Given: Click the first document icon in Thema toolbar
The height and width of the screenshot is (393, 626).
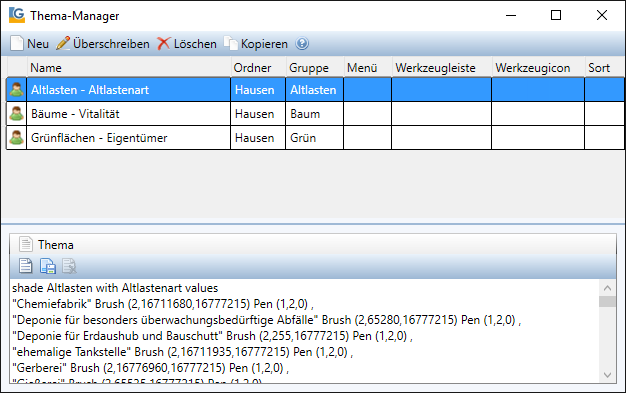Looking at the screenshot, I should (26, 266).
